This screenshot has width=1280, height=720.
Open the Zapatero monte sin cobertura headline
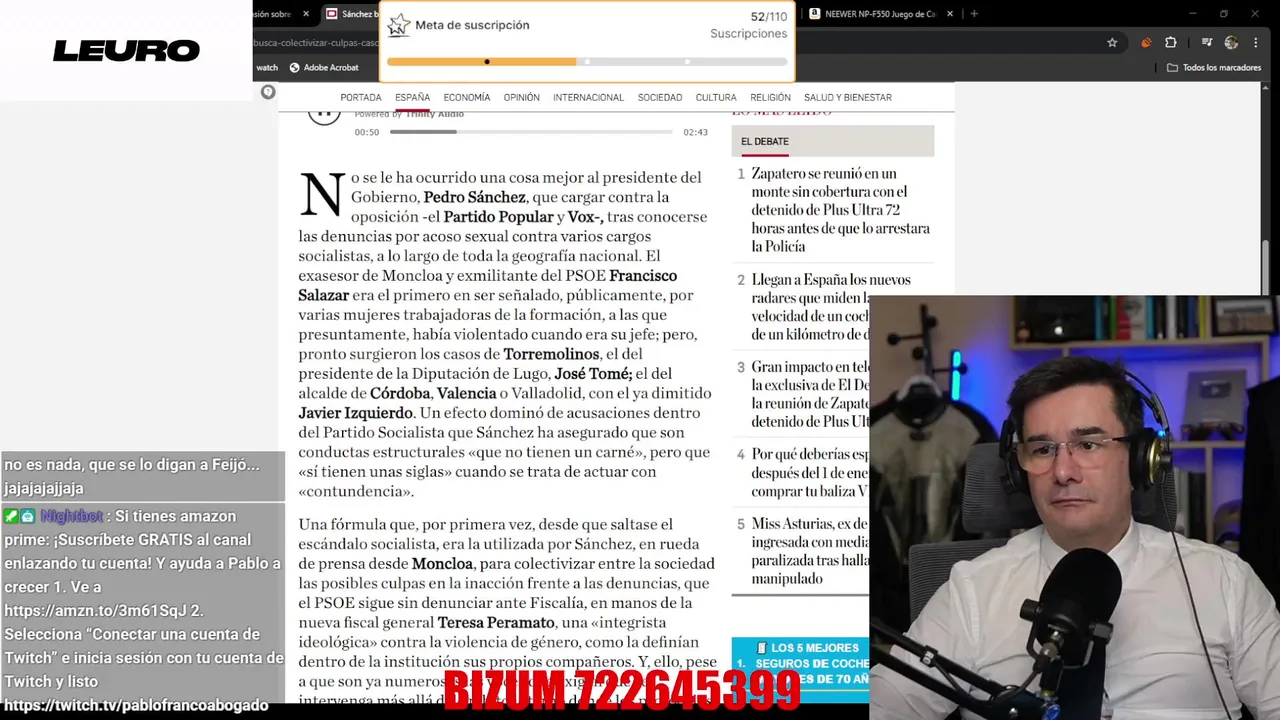[x=840, y=210]
